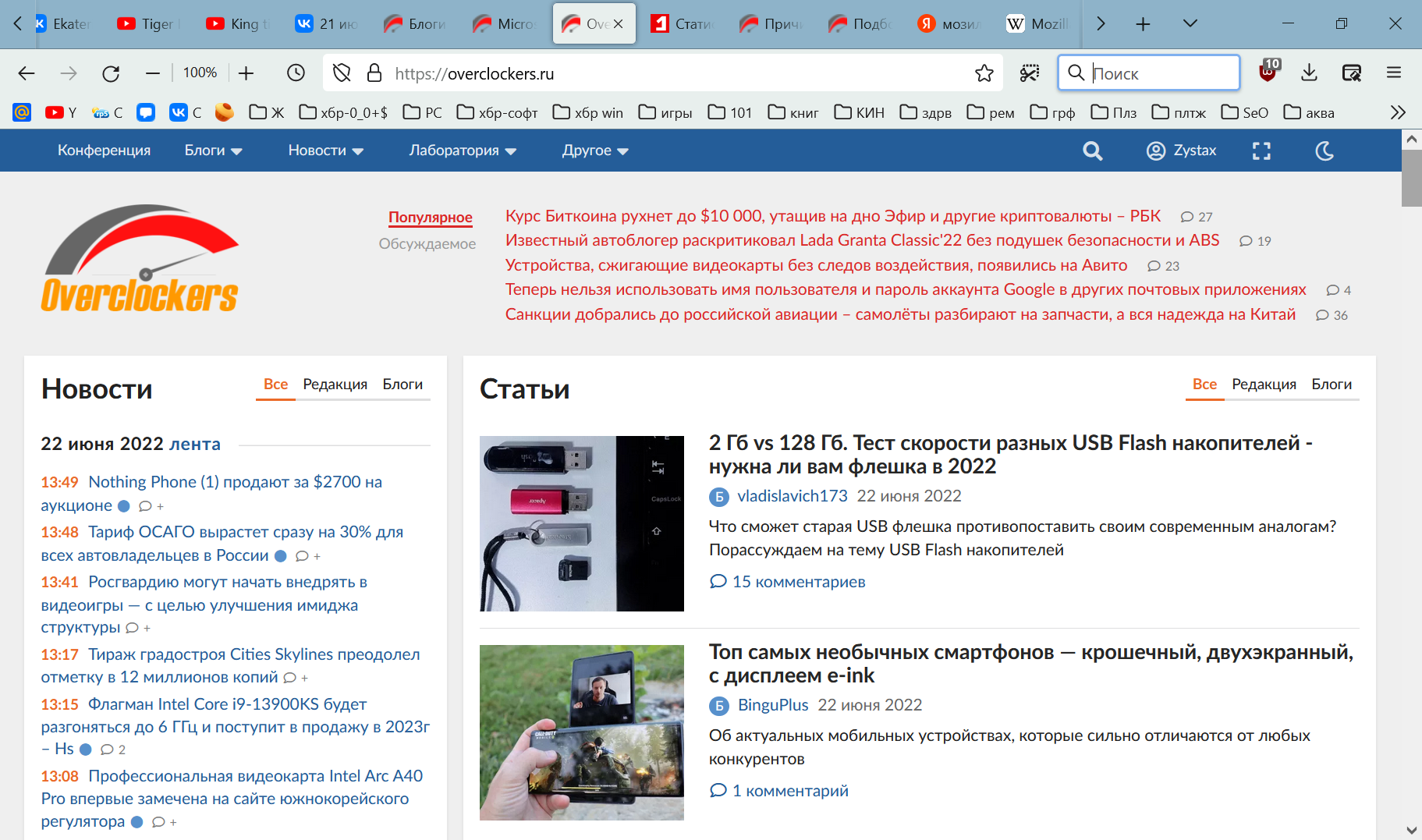Expand the Другое dropdown menu

coord(595,151)
